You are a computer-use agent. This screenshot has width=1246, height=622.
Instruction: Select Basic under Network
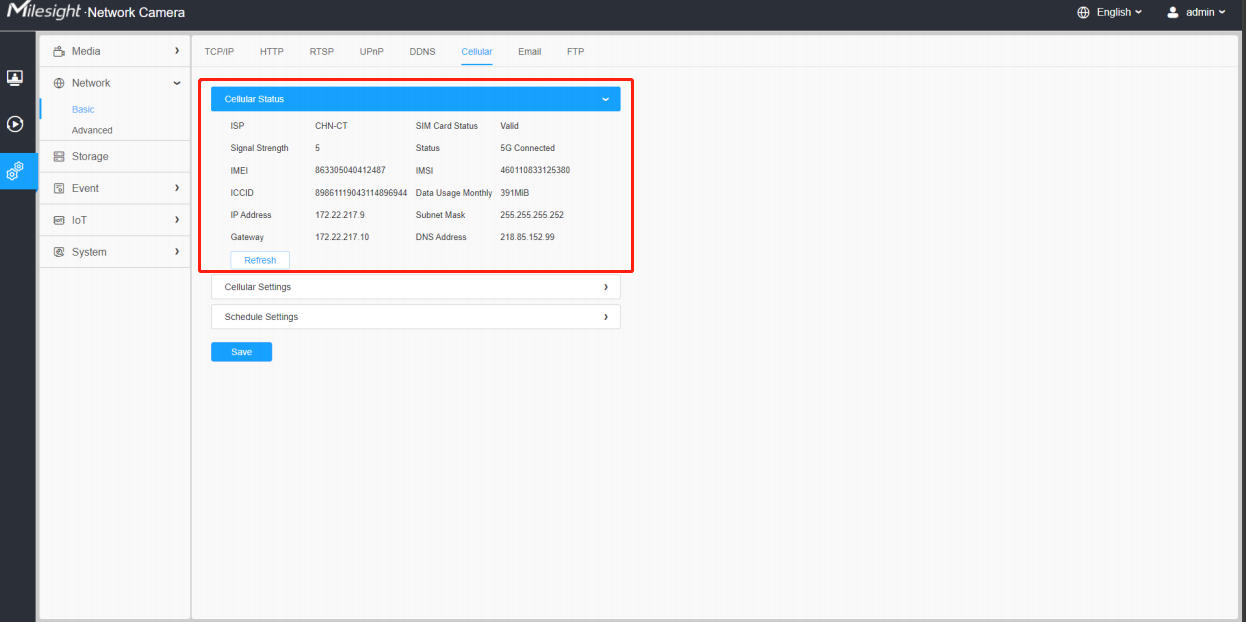point(83,110)
